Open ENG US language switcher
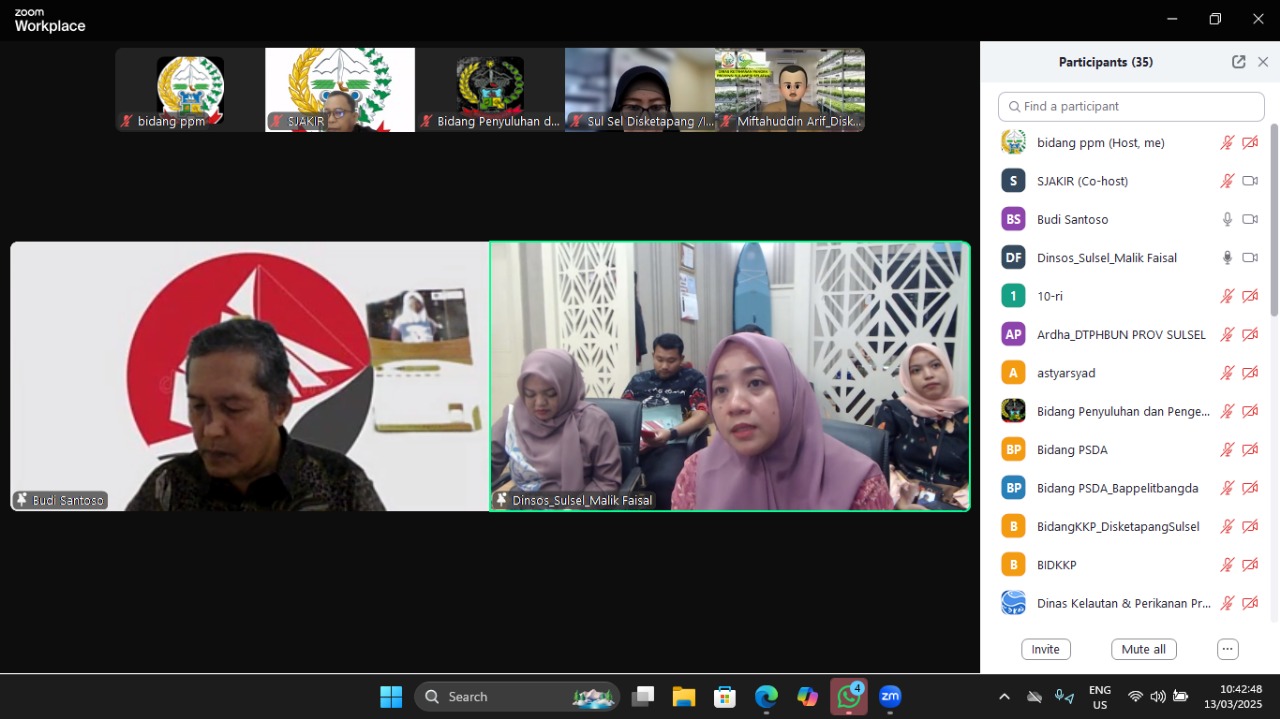 click(x=1099, y=697)
